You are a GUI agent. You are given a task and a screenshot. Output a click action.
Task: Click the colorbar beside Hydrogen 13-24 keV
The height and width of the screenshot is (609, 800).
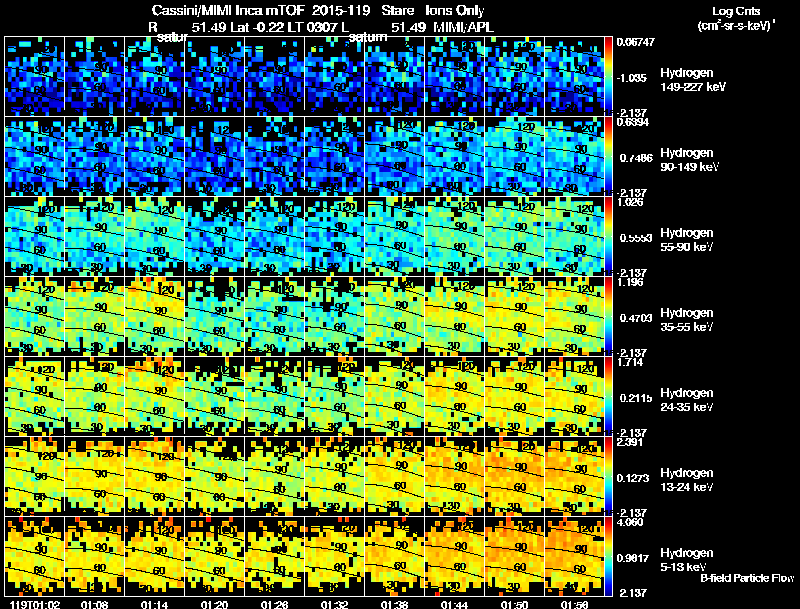click(x=608, y=476)
